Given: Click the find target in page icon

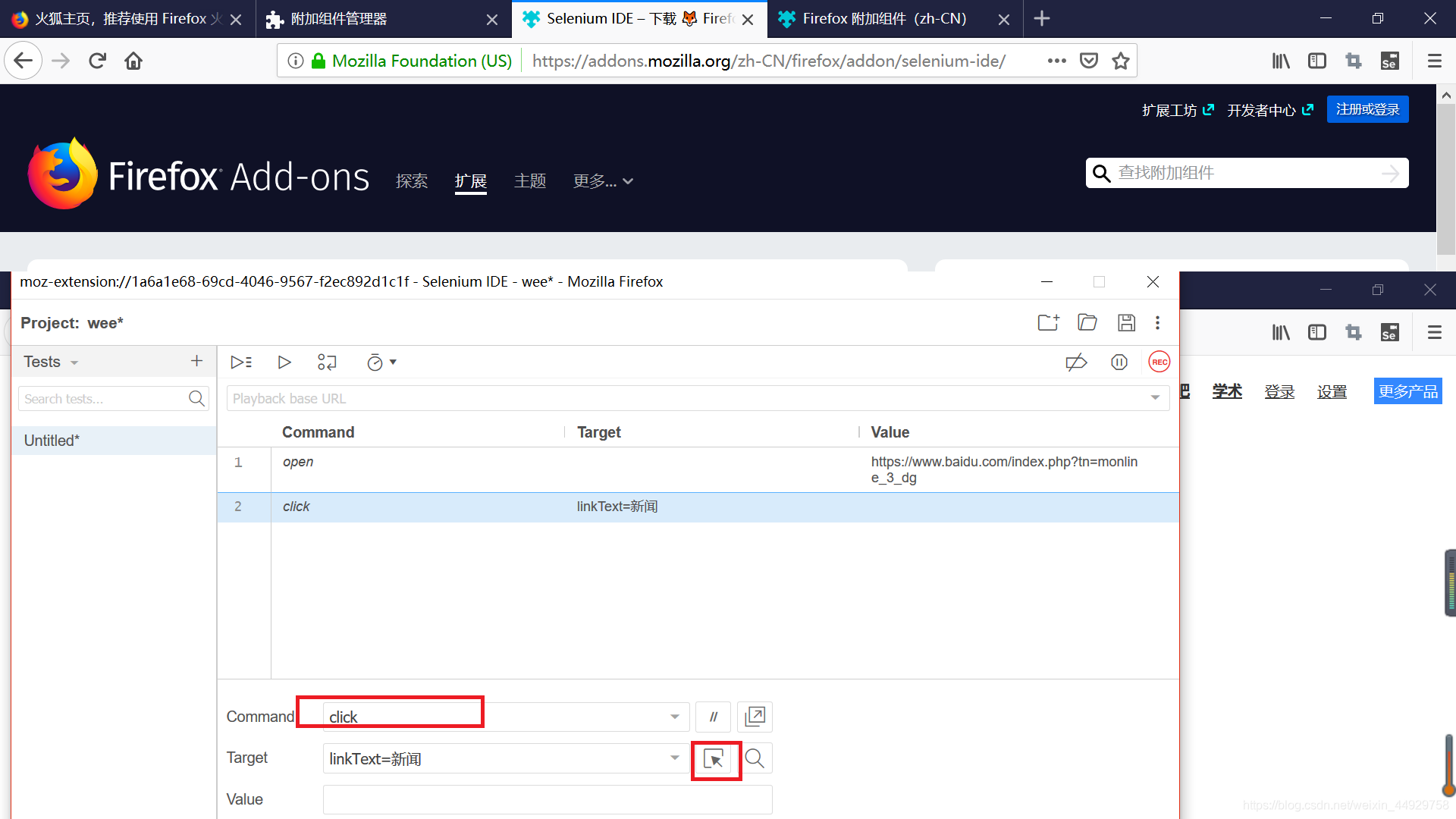Looking at the screenshot, I should [755, 758].
